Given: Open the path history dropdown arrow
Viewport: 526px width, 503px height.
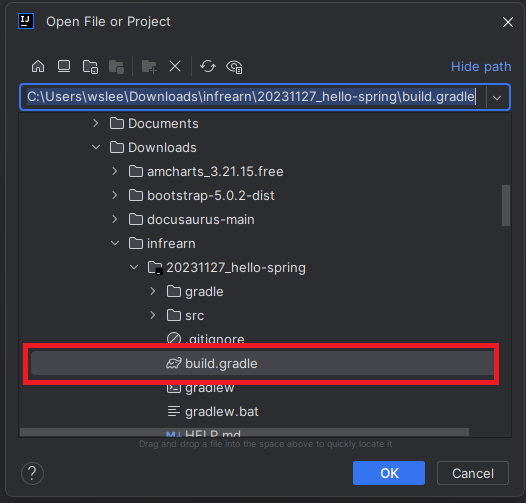Looking at the screenshot, I should click(497, 98).
